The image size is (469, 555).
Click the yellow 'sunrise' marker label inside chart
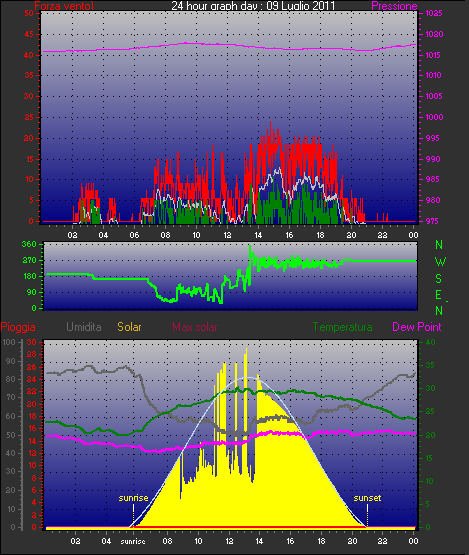[133, 498]
